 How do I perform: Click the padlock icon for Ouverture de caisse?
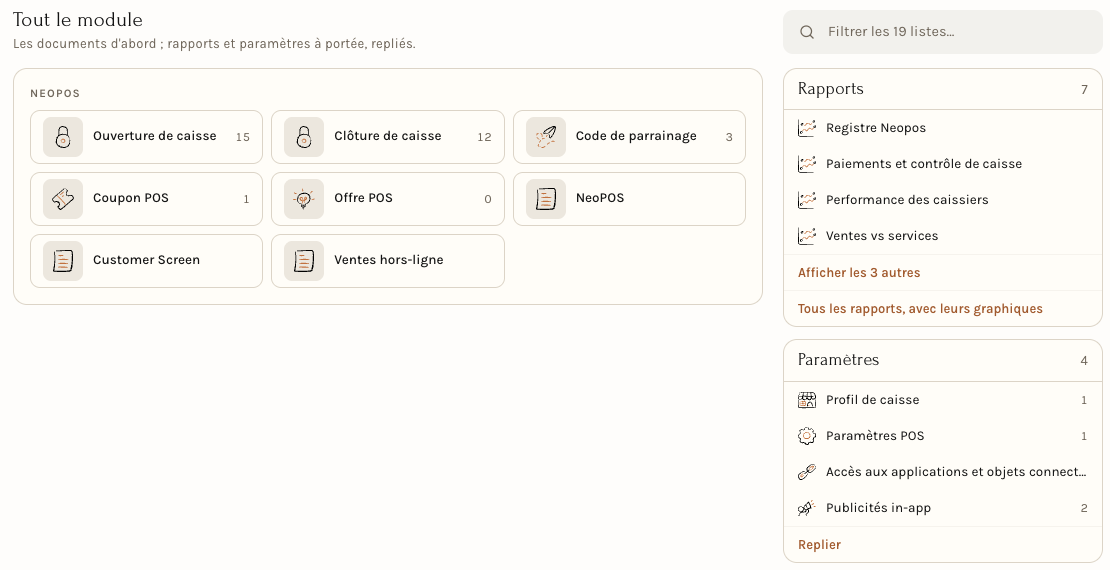coord(63,137)
